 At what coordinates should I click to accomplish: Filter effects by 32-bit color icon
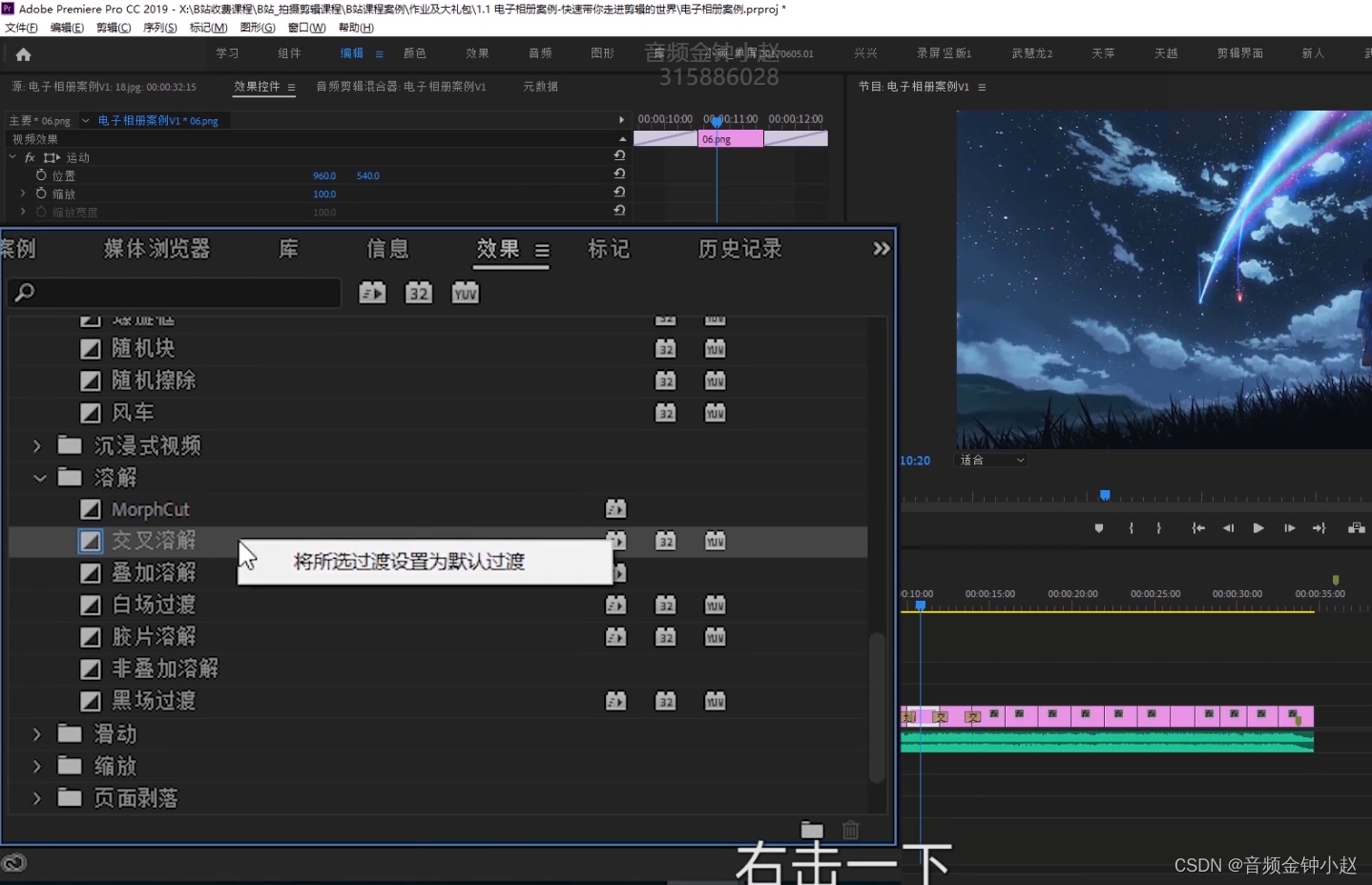point(419,293)
